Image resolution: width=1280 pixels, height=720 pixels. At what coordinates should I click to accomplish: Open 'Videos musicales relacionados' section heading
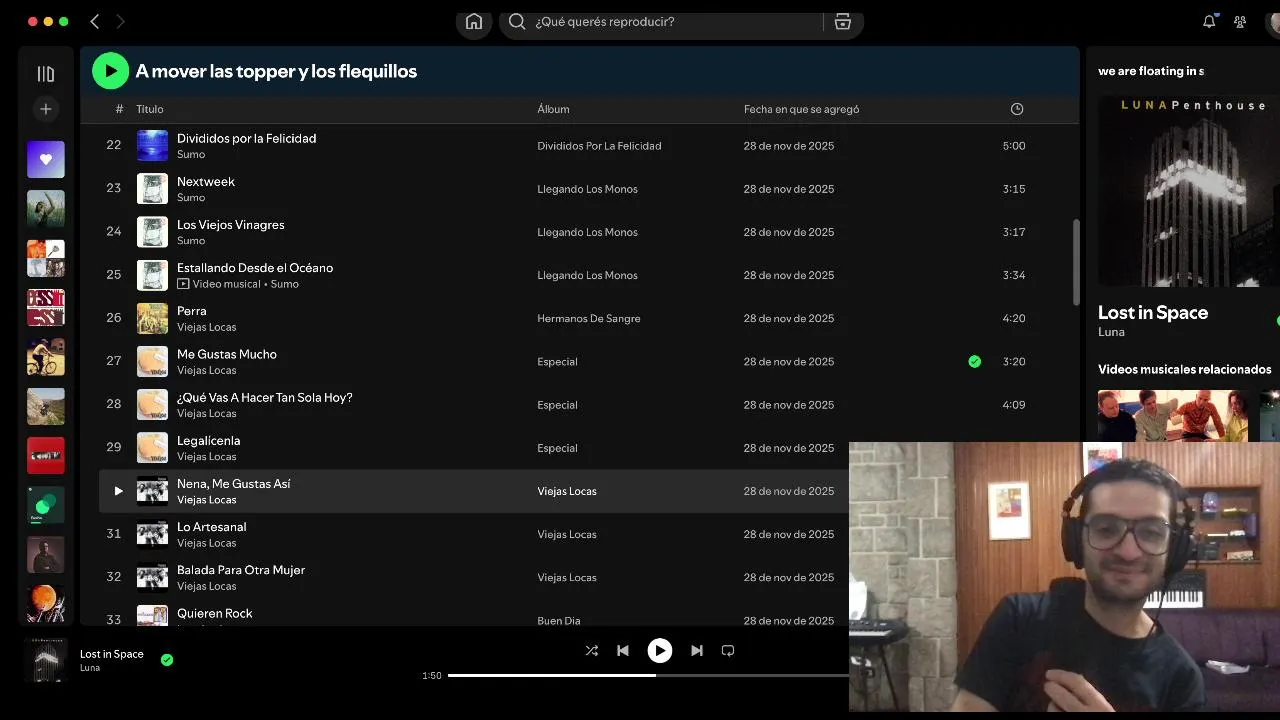tap(1185, 370)
